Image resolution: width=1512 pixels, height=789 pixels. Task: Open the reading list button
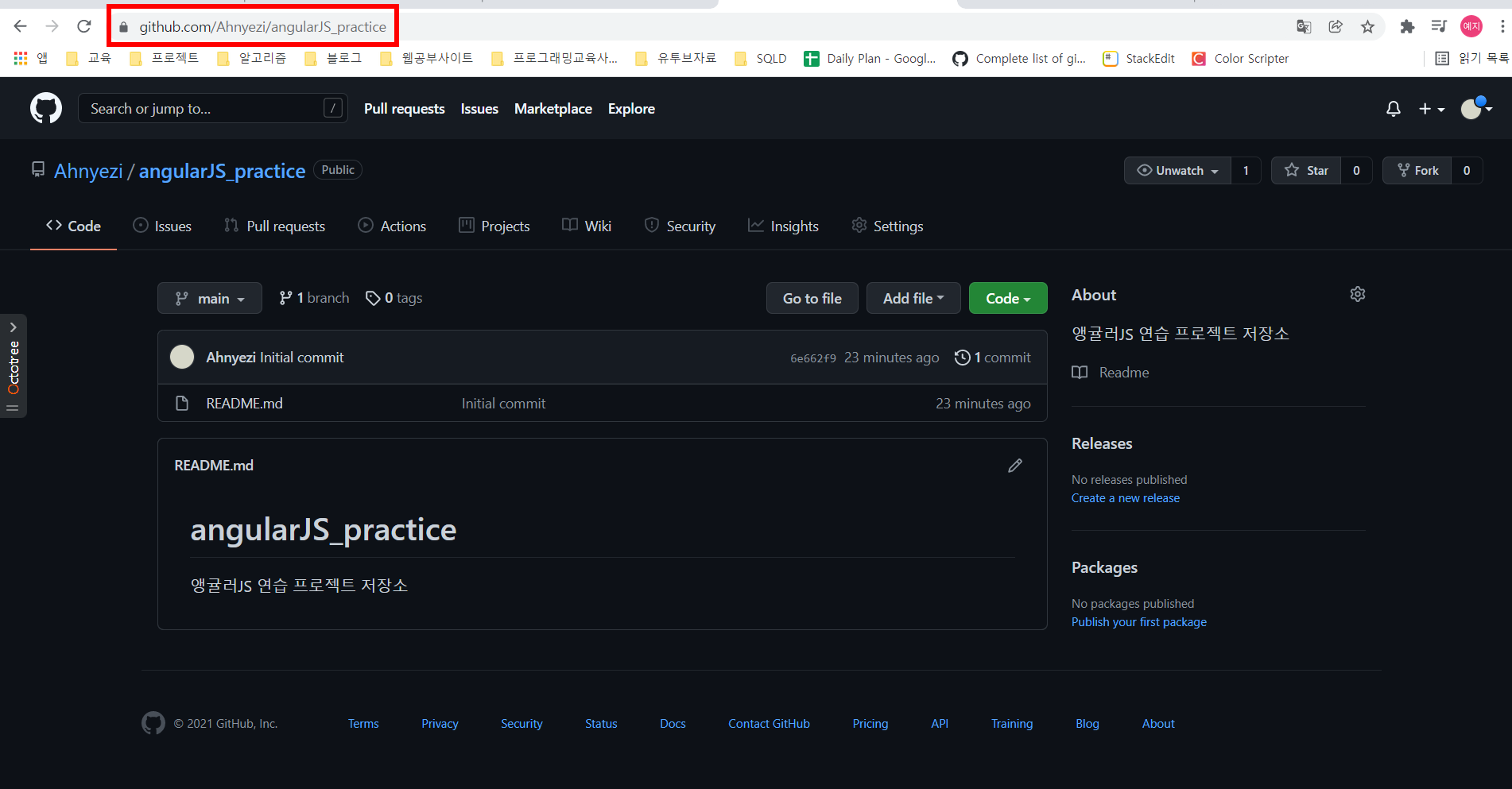click(1471, 58)
